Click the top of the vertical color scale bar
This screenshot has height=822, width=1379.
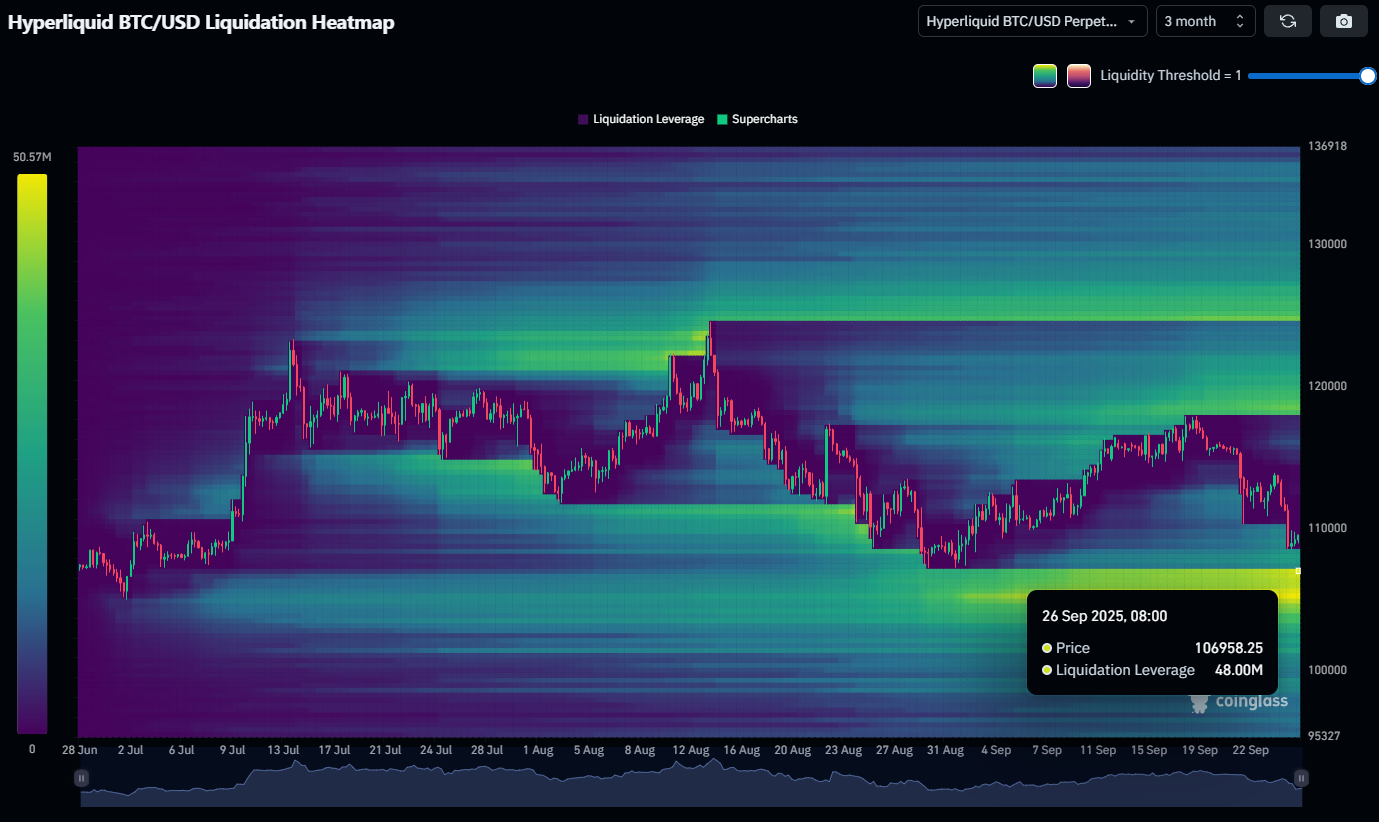(32, 180)
